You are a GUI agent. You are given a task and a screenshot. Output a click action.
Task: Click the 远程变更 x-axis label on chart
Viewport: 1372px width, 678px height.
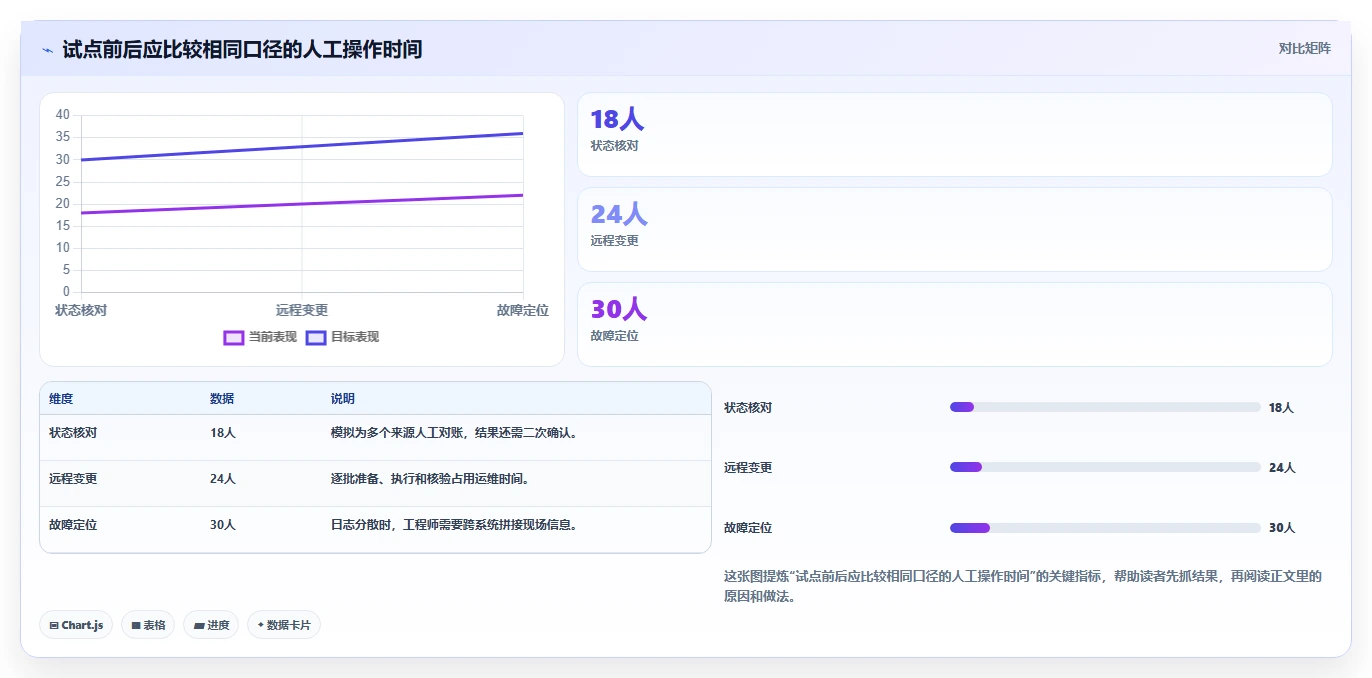tap(302, 310)
